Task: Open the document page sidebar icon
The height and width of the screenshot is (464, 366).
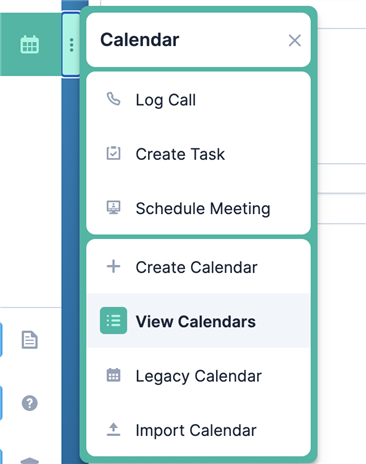Action: 30,340
